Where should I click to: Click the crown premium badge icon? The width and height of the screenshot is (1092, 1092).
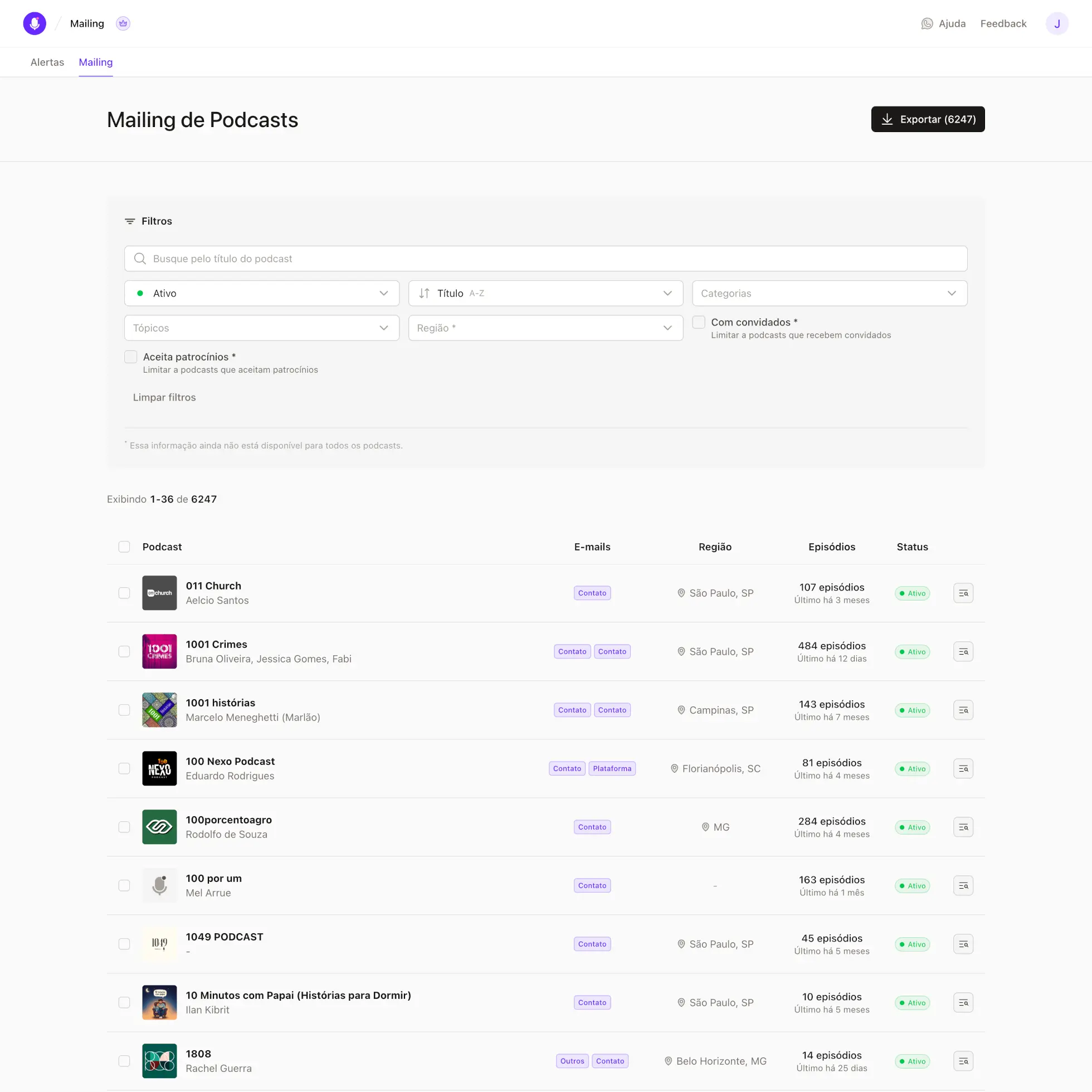click(x=123, y=23)
